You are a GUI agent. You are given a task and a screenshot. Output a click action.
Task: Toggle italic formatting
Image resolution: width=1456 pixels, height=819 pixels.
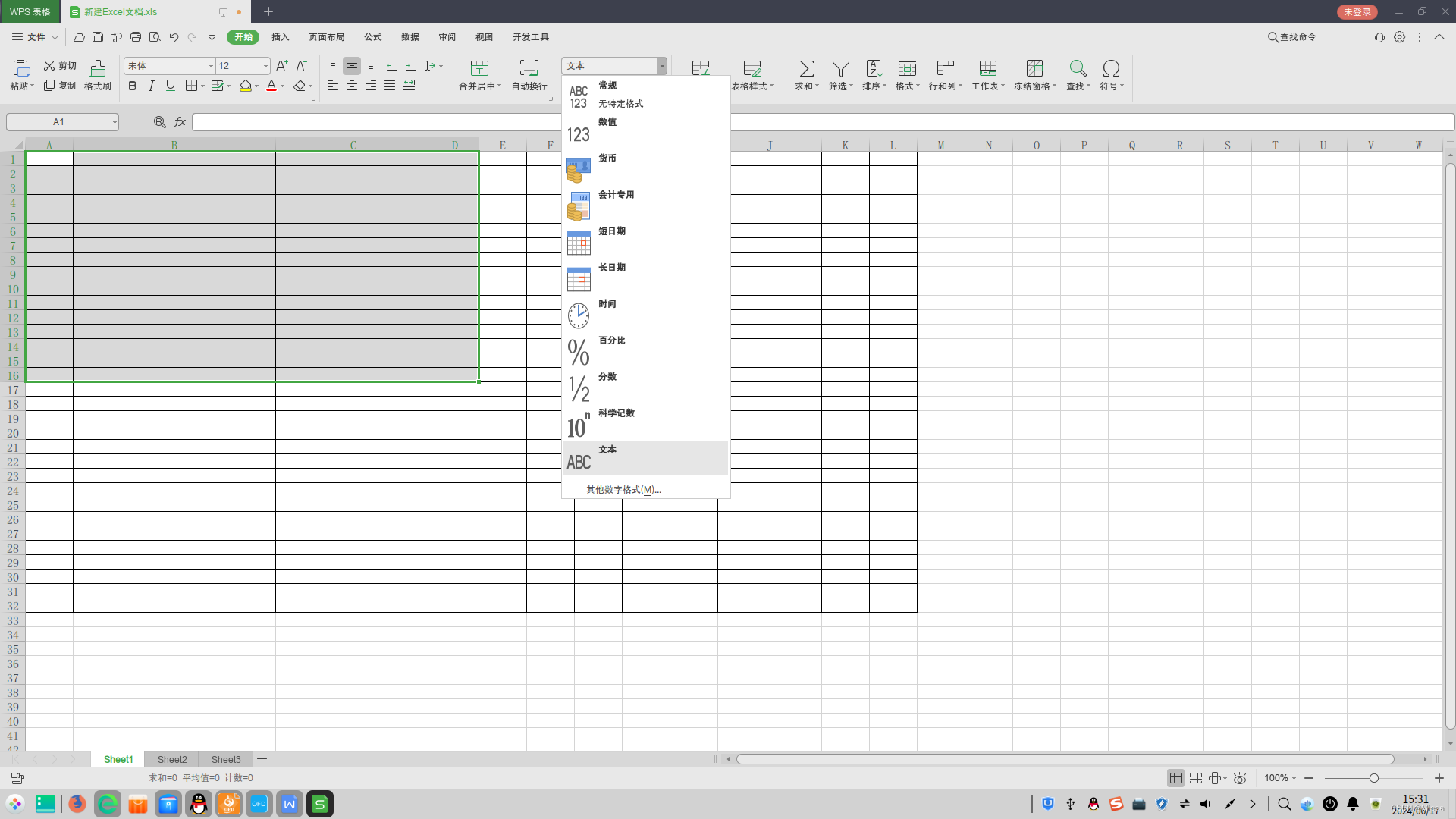(152, 86)
